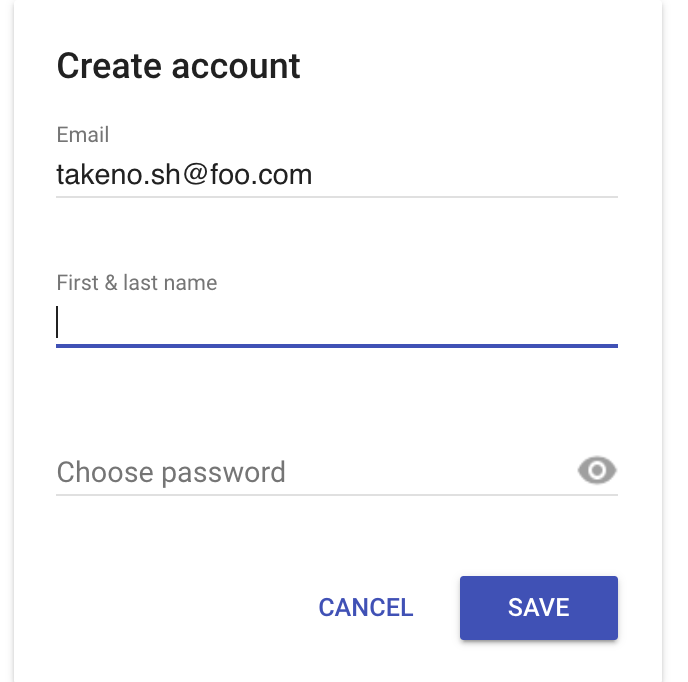Click the 'foo.com' part of the email
This screenshot has height=682, width=688.
tap(261, 175)
